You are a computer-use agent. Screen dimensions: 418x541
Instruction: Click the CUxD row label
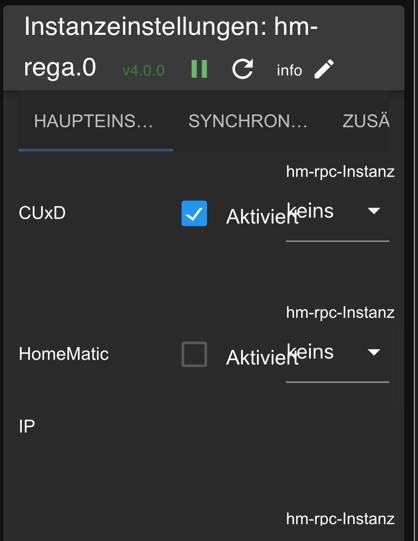42,213
